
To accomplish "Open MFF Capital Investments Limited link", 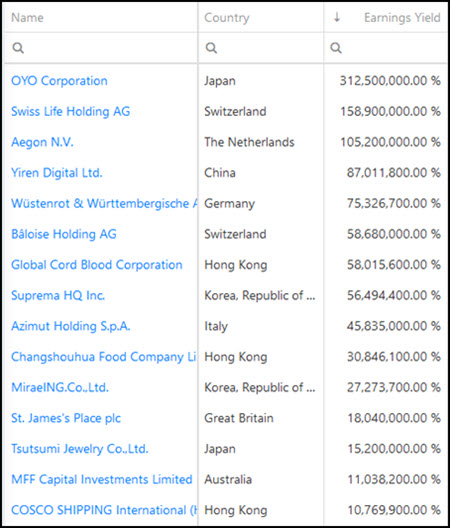I will point(102,479).
